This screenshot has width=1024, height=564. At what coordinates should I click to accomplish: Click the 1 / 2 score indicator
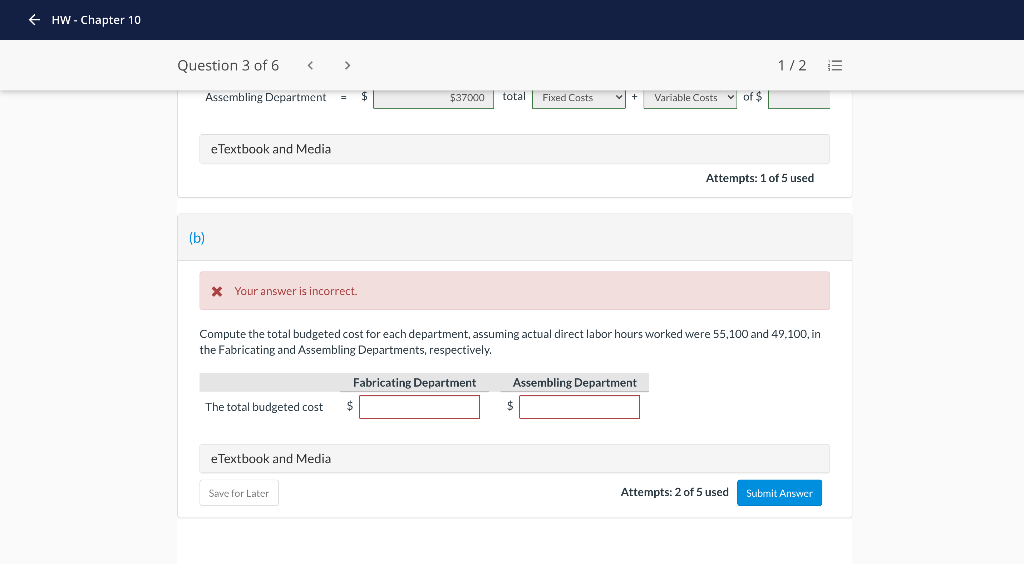tap(792, 65)
